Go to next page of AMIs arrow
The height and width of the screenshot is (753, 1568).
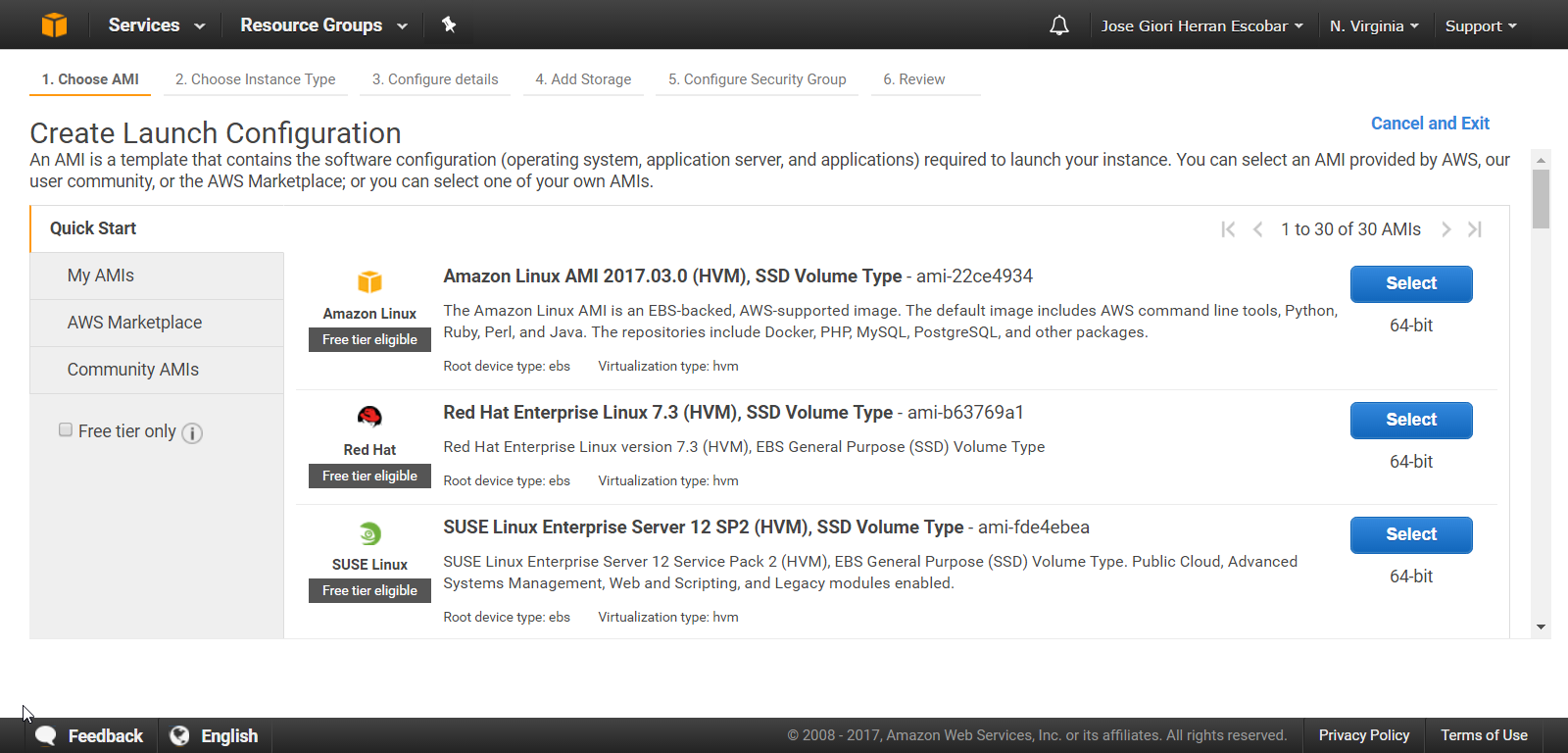point(1445,229)
